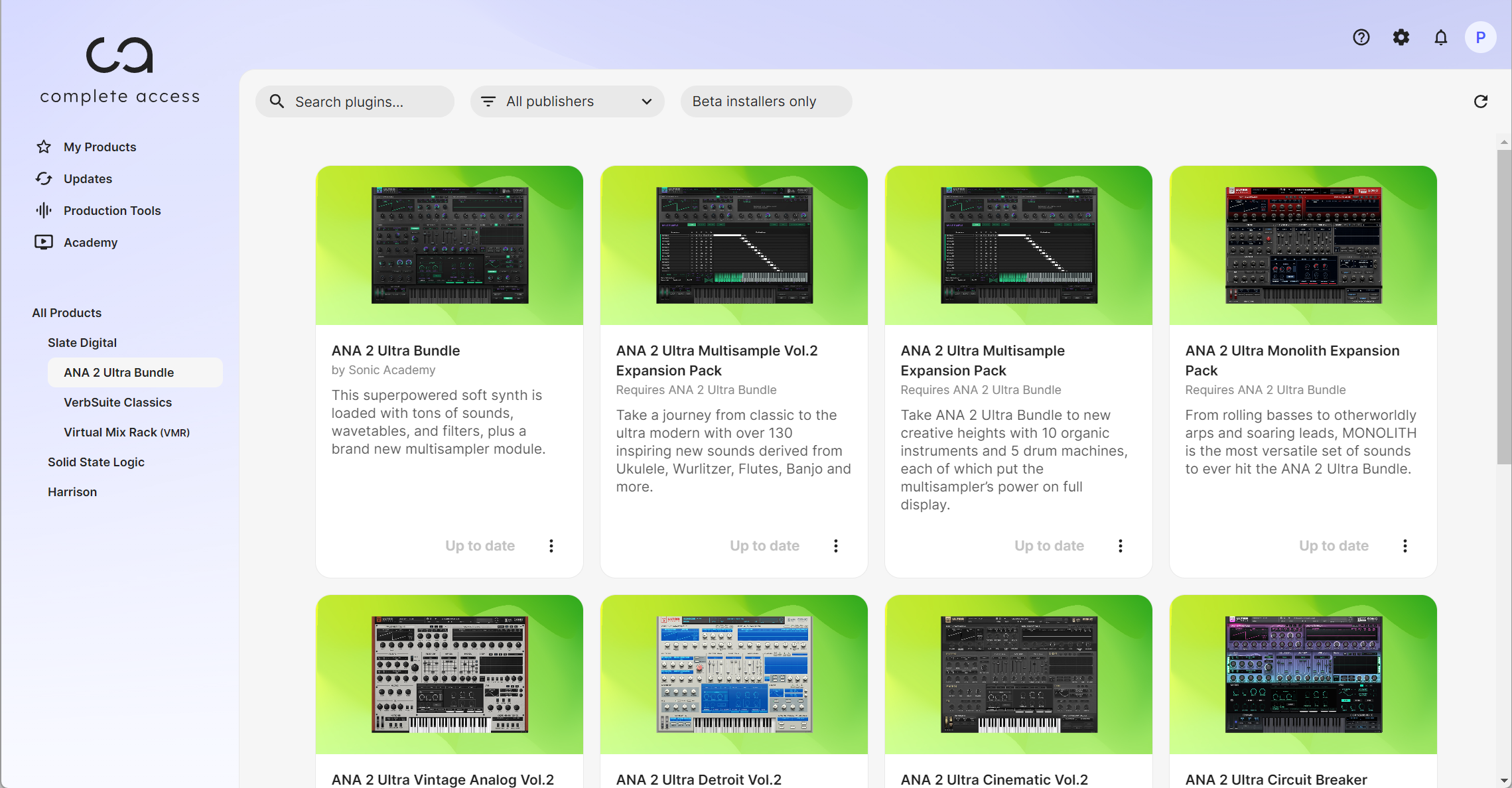Click ANA 2 Ultra Bundle card title
The width and height of the screenshot is (1512, 788).
[x=395, y=350]
